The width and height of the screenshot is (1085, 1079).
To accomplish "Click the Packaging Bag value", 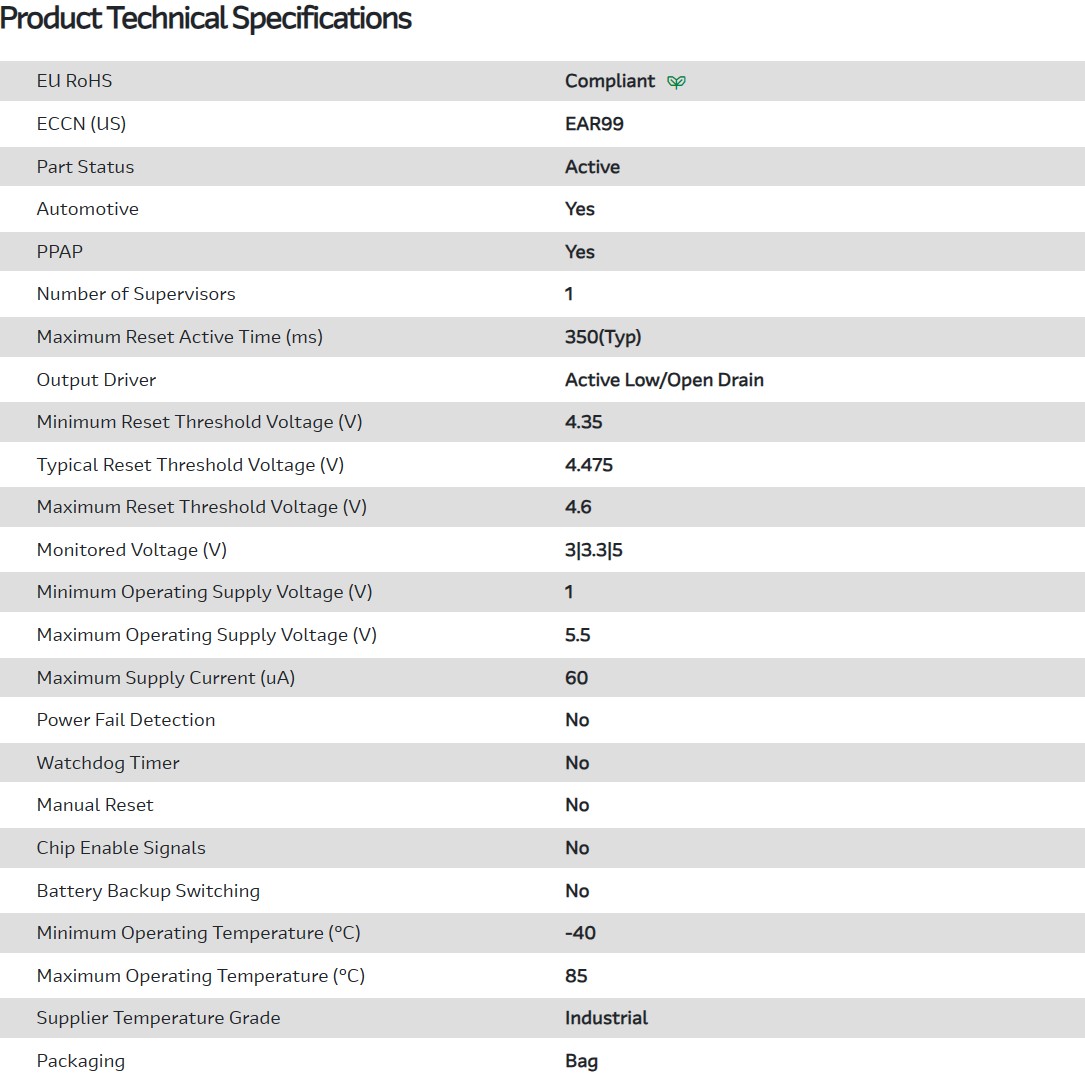I will 581,1061.
